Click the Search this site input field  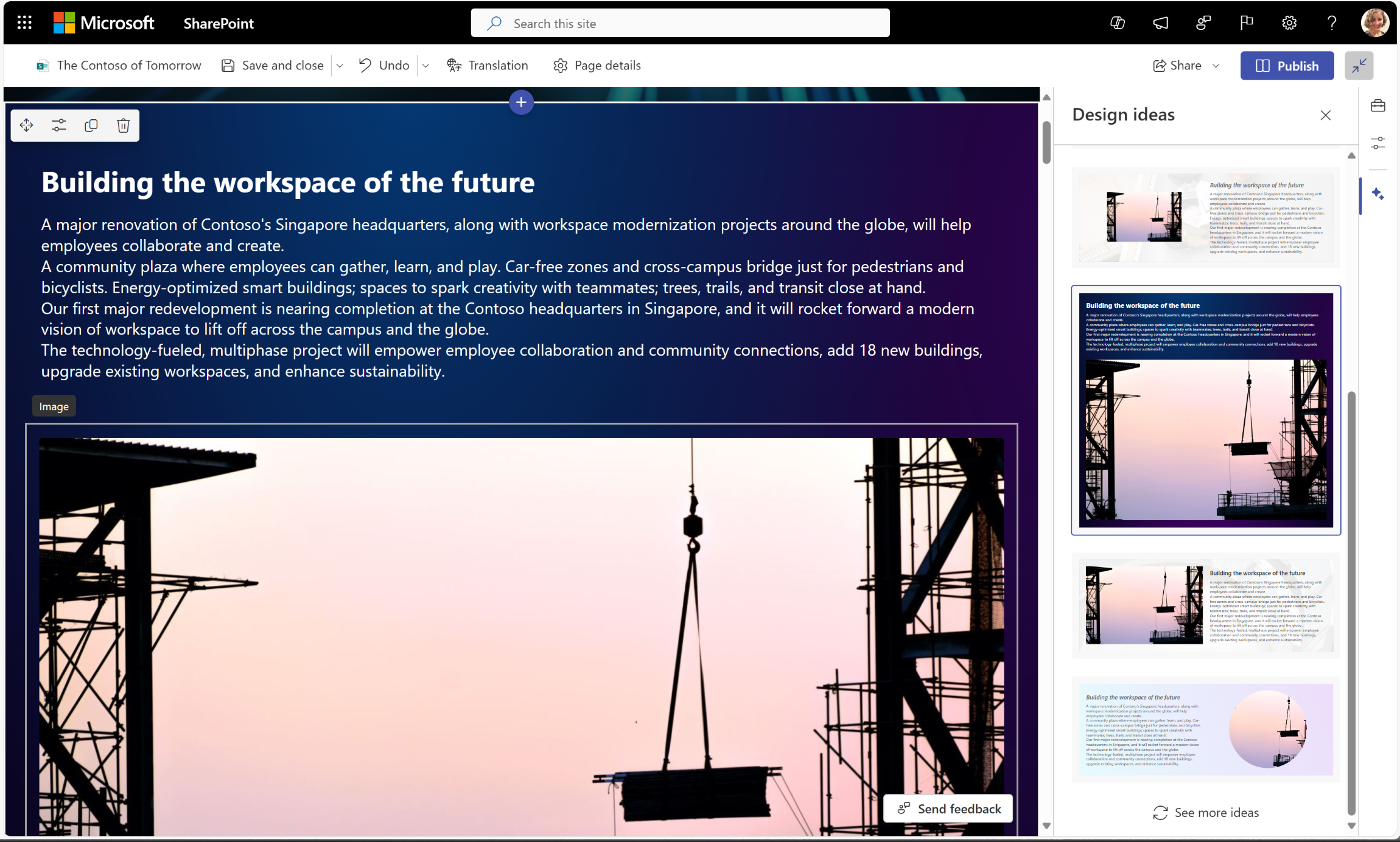point(679,22)
